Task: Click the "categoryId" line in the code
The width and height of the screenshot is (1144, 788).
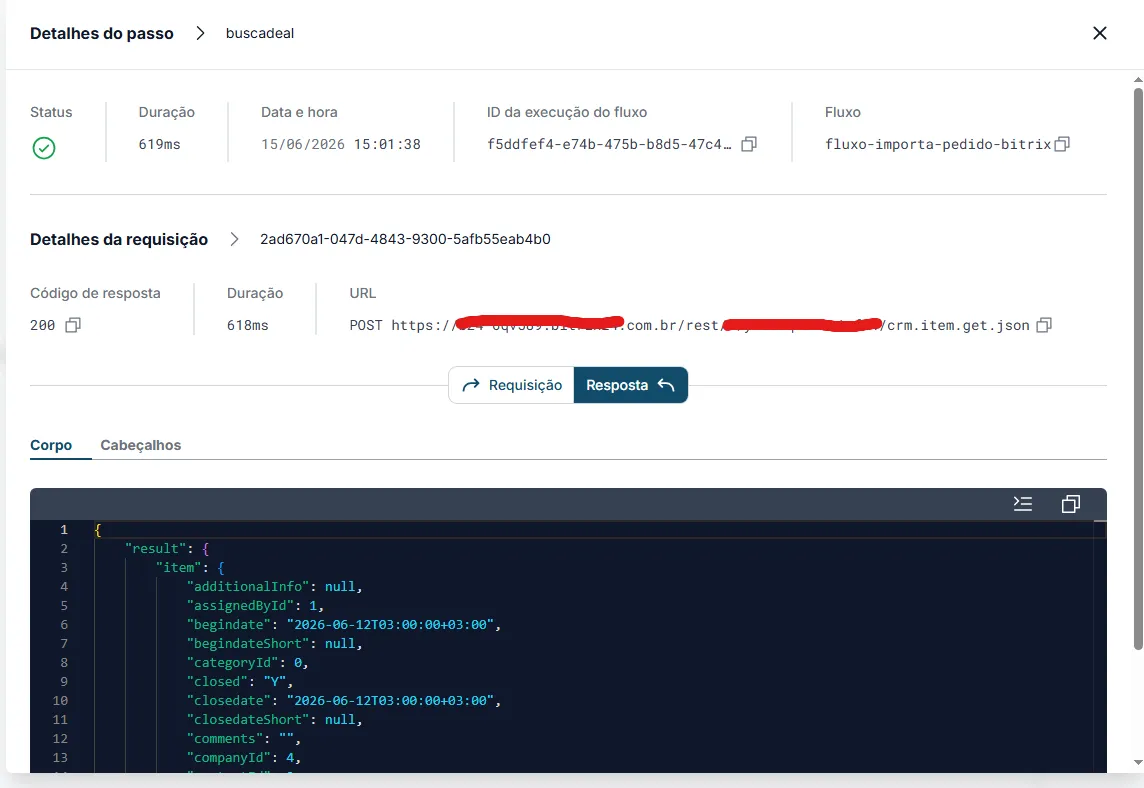Action: [x=247, y=663]
